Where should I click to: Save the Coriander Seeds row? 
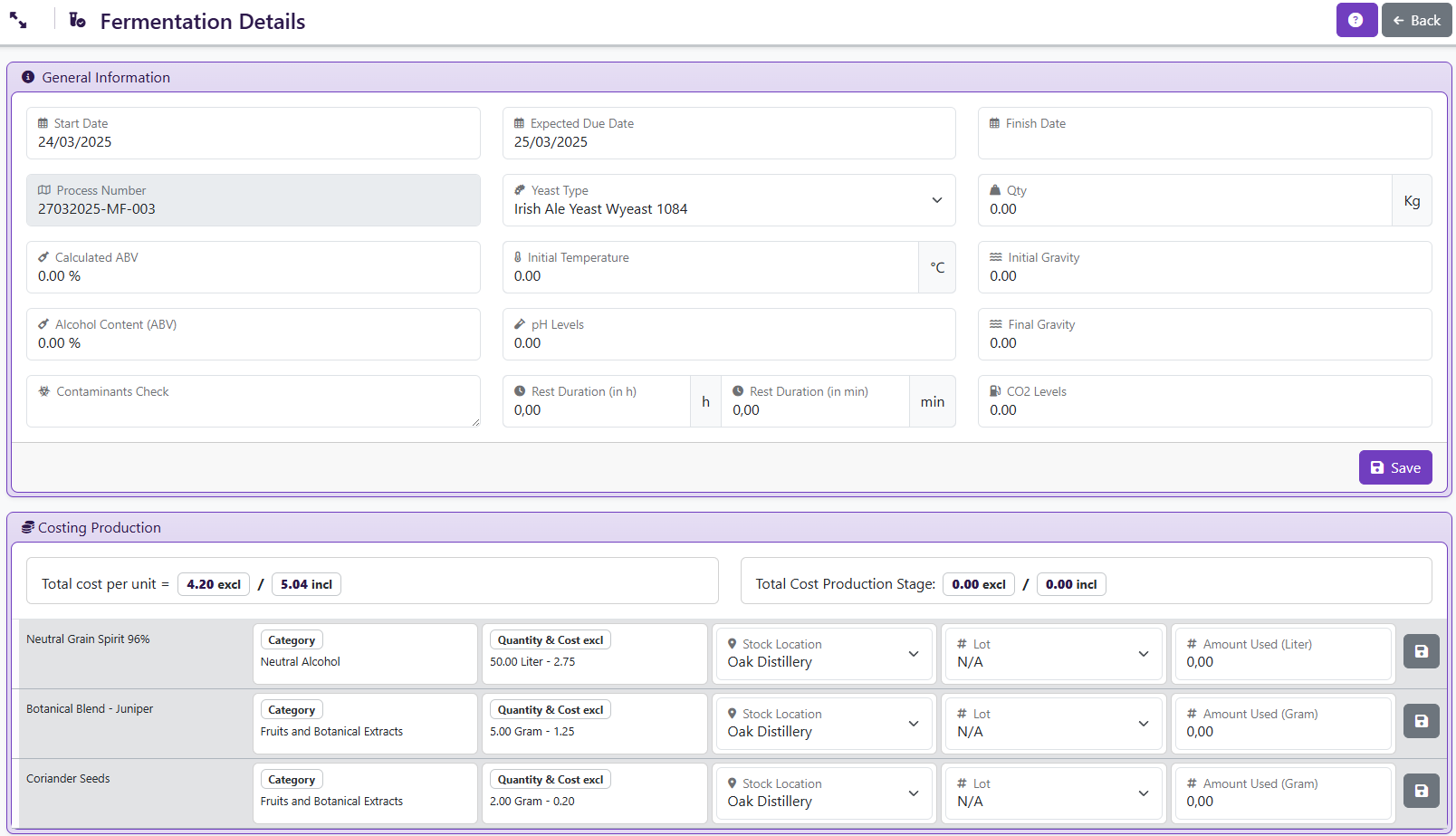click(1421, 791)
